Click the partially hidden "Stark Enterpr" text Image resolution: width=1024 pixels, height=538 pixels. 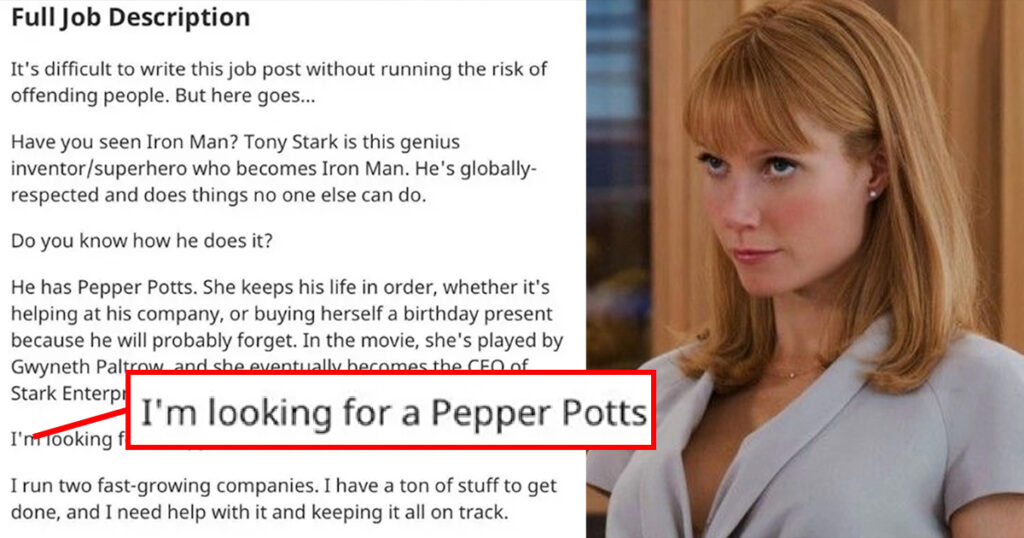tap(68, 394)
